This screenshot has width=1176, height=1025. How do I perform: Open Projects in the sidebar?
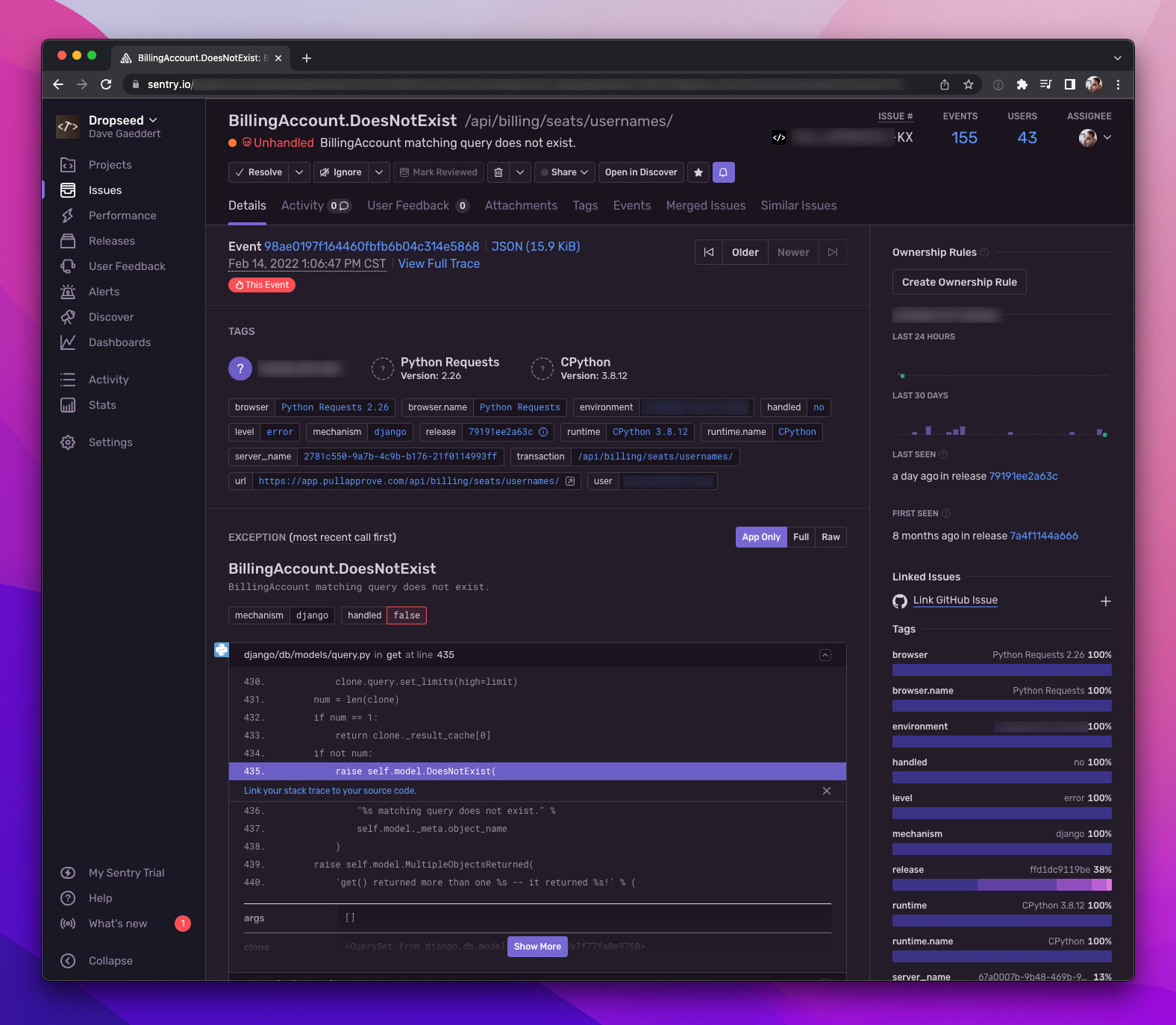coord(110,165)
